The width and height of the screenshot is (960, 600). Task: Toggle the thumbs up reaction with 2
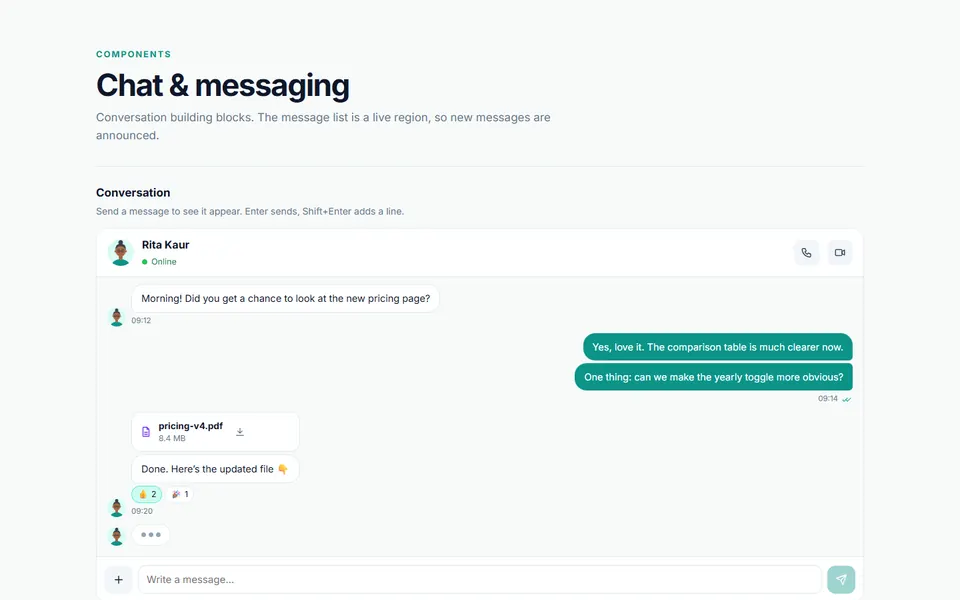click(147, 494)
